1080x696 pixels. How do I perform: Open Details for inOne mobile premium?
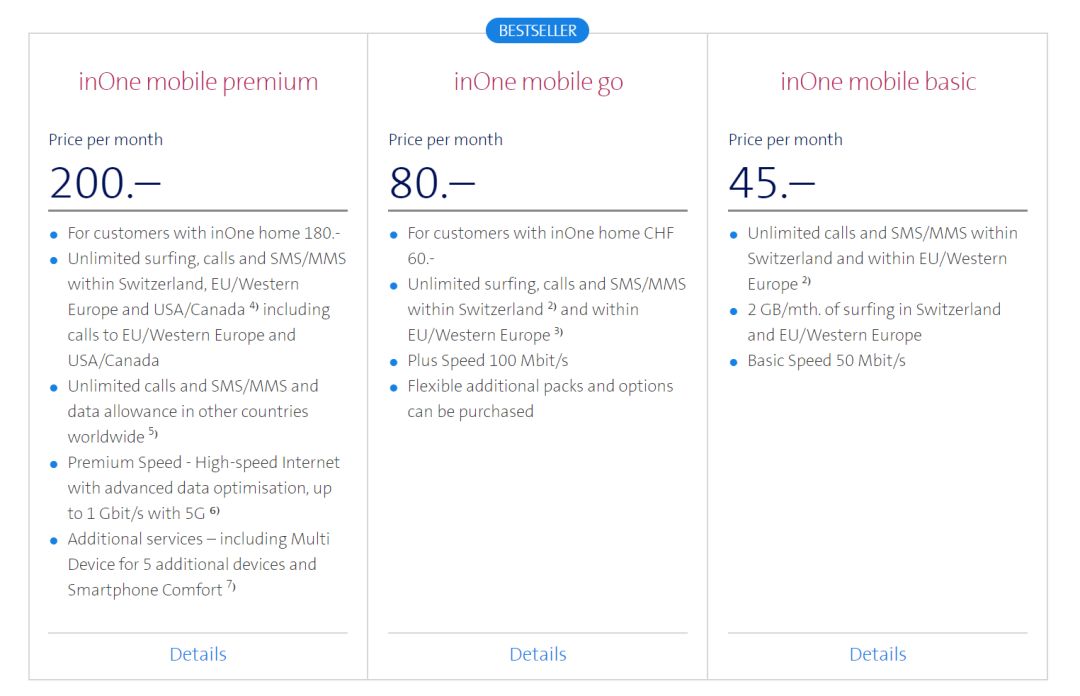coord(198,654)
